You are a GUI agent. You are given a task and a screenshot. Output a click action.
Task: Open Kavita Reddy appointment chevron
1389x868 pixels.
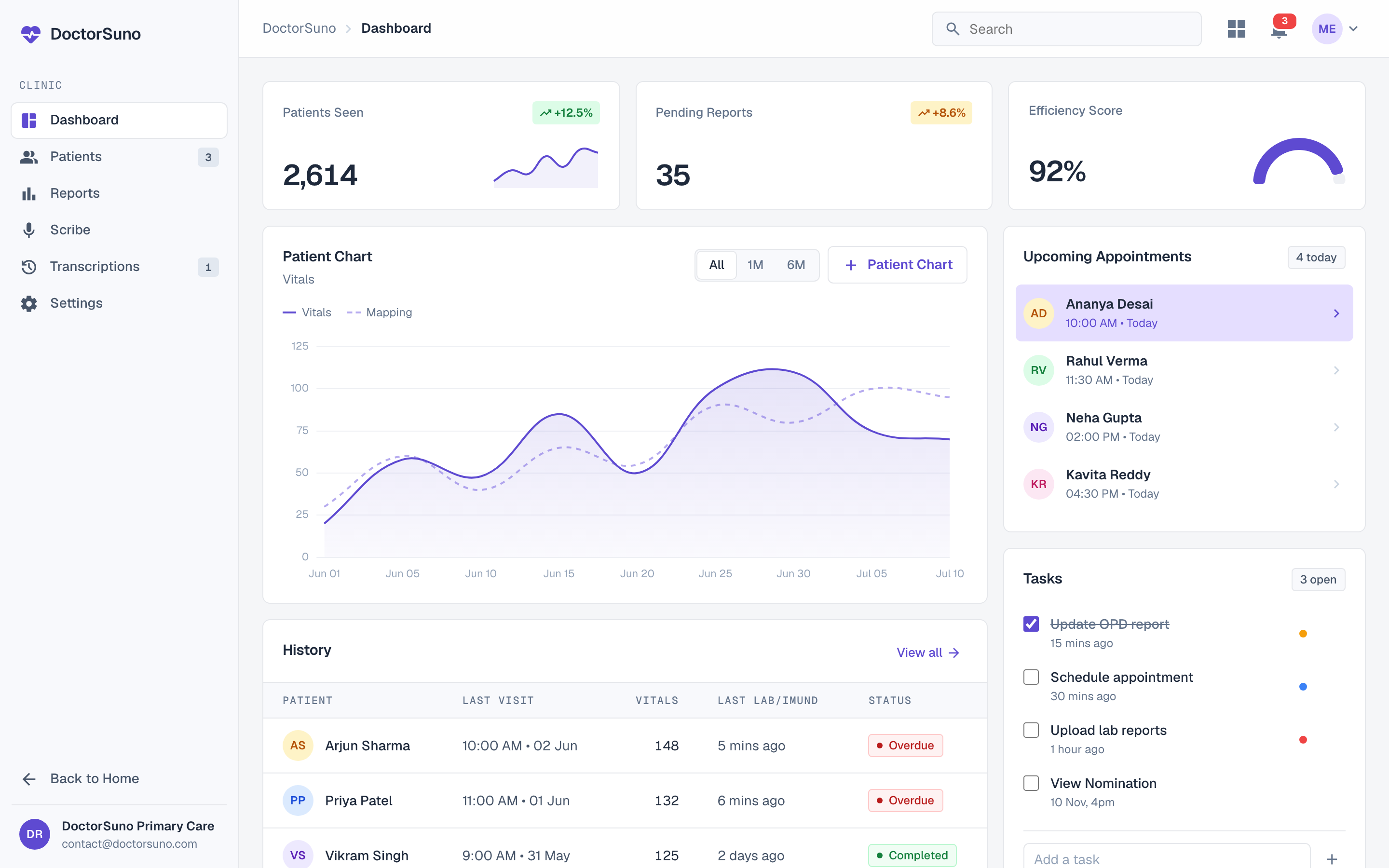coord(1336,484)
